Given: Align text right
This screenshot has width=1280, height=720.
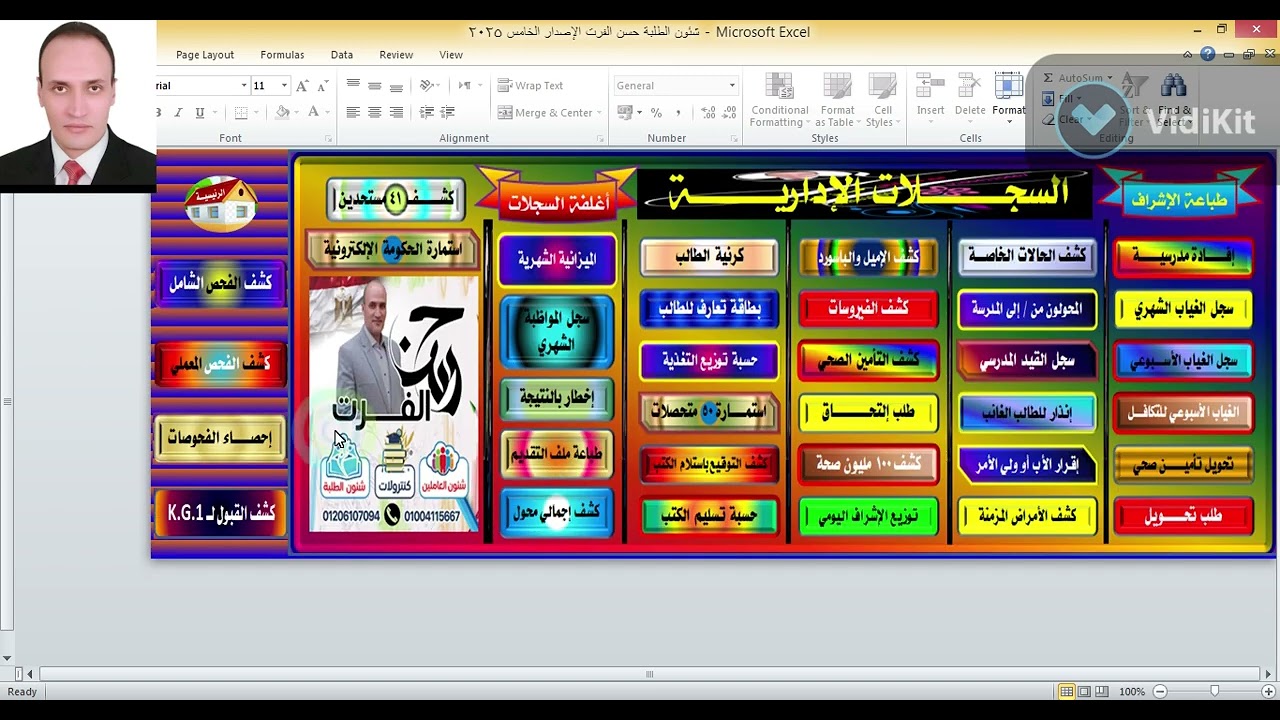Looking at the screenshot, I should [396, 113].
